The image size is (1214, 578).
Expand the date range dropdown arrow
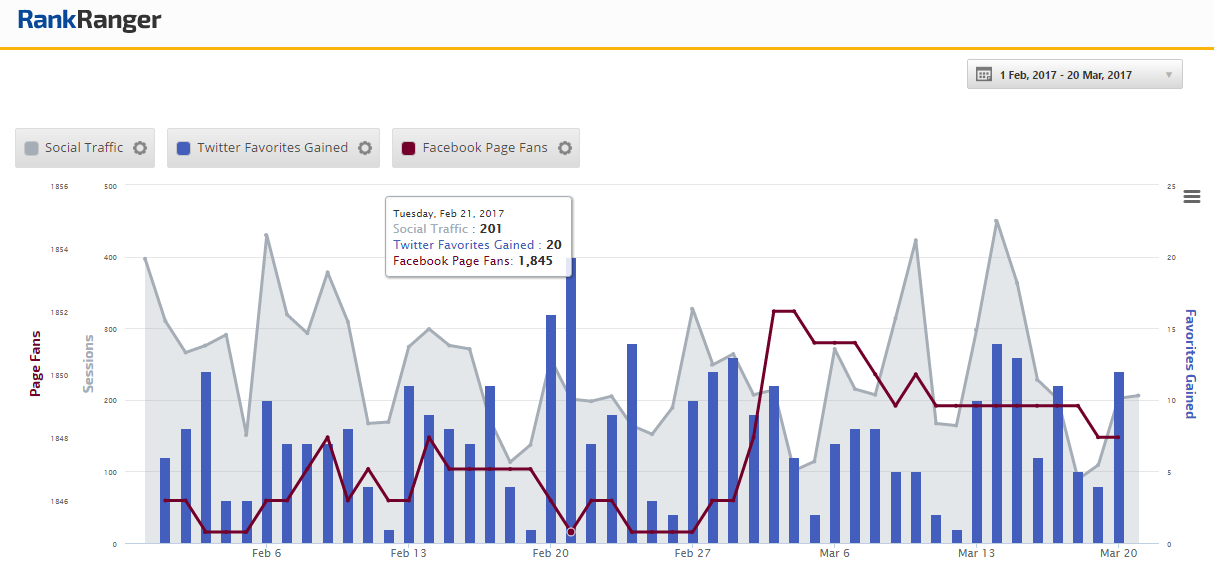click(x=1168, y=75)
